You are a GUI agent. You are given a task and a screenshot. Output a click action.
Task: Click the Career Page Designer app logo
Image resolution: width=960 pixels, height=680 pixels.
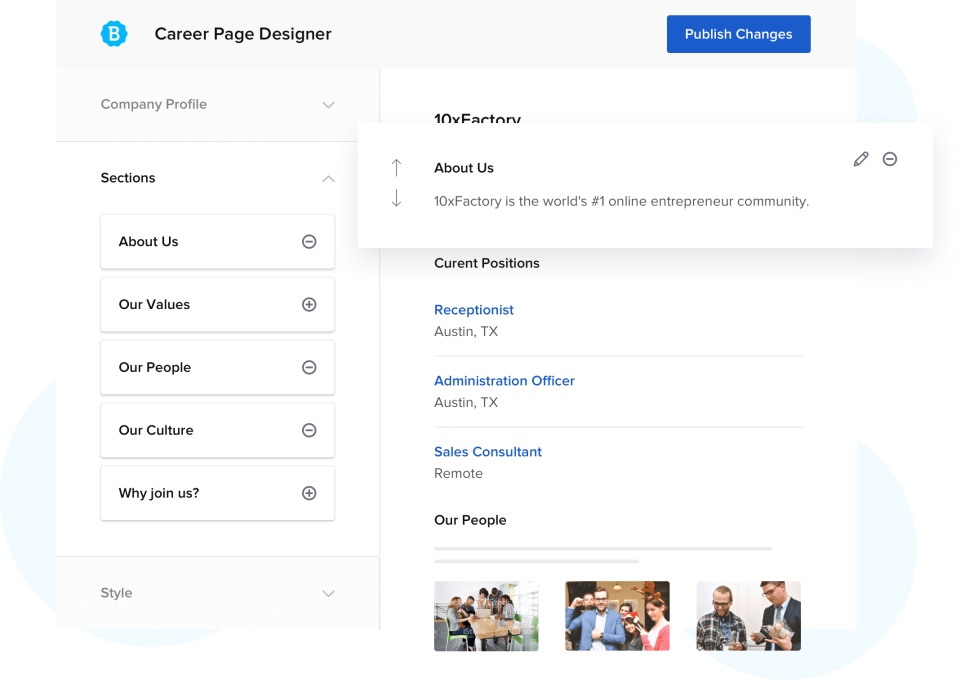pos(114,33)
